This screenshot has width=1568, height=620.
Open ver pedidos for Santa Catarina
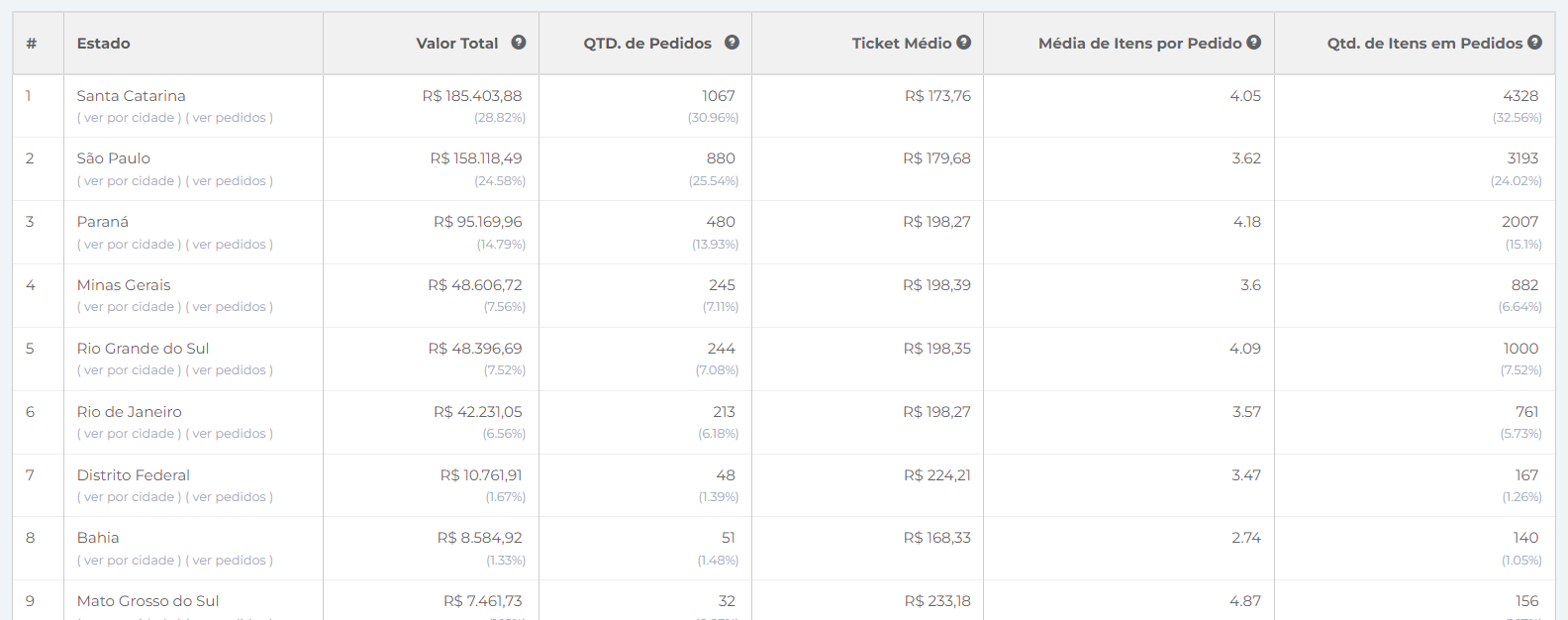click(x=230, y=118)
